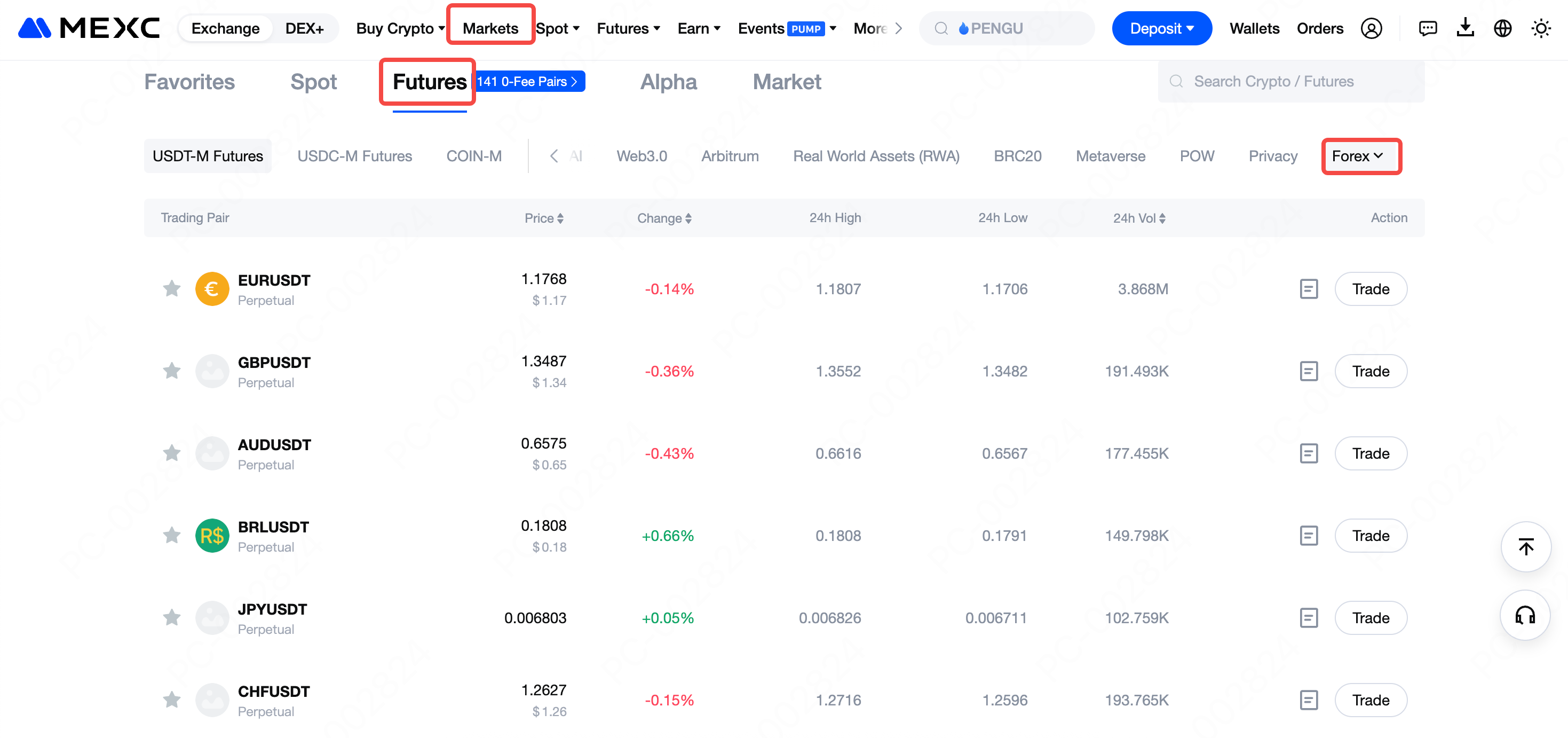Click the download app icon
The image size is (1568, 738).
click(1464, 27)
